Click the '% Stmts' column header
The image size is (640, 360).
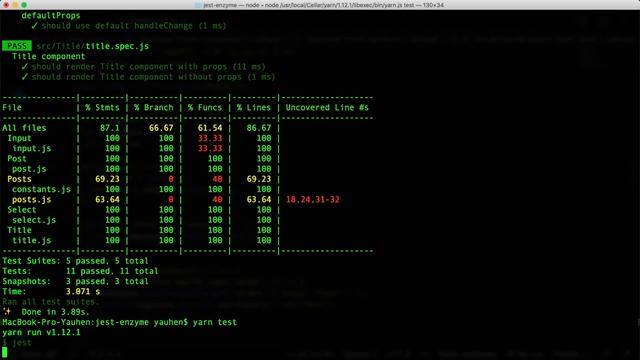point(102,107)
